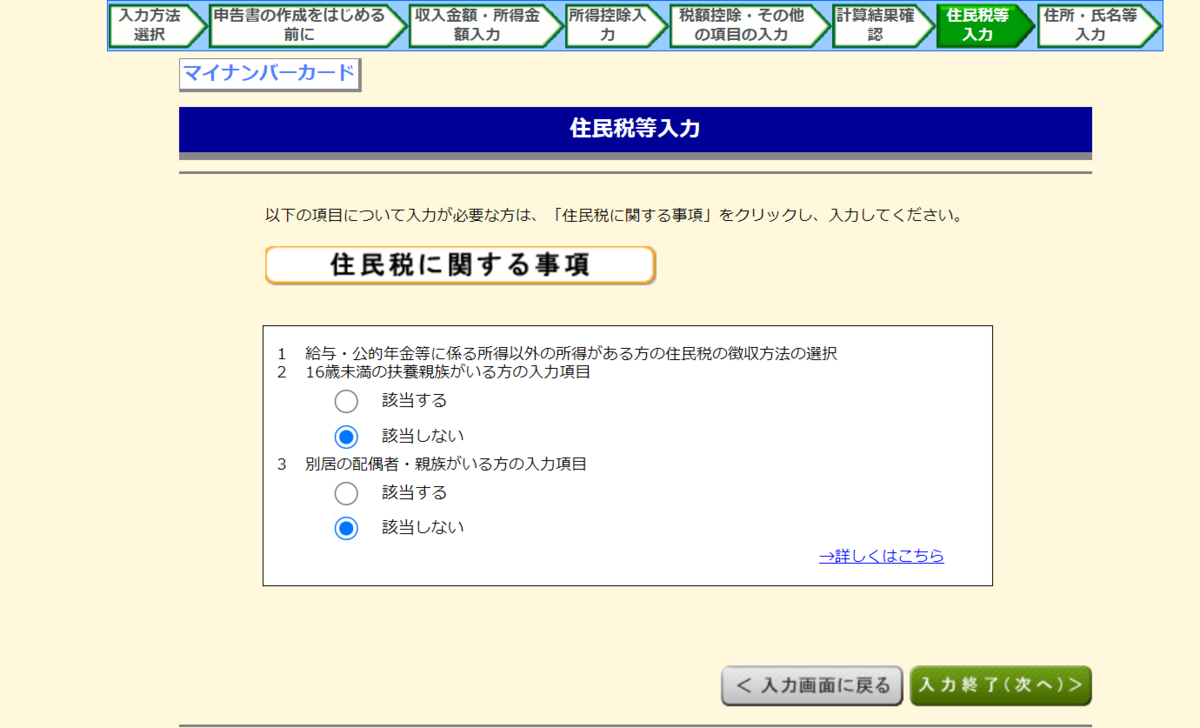Click the instruction text 以下の項目について

click(614, 215)
